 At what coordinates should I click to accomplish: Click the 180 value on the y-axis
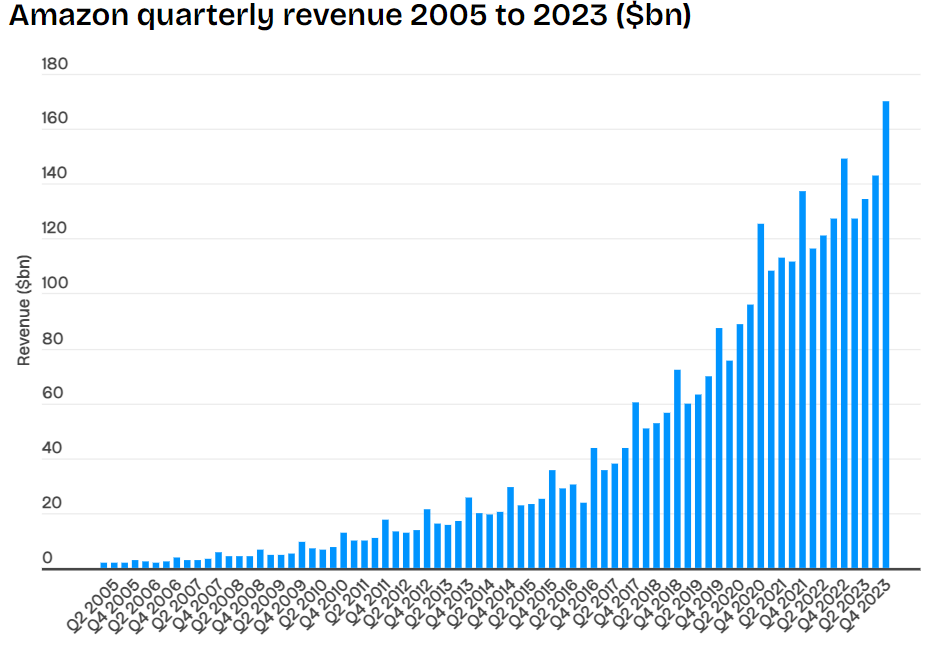(54, 64)
